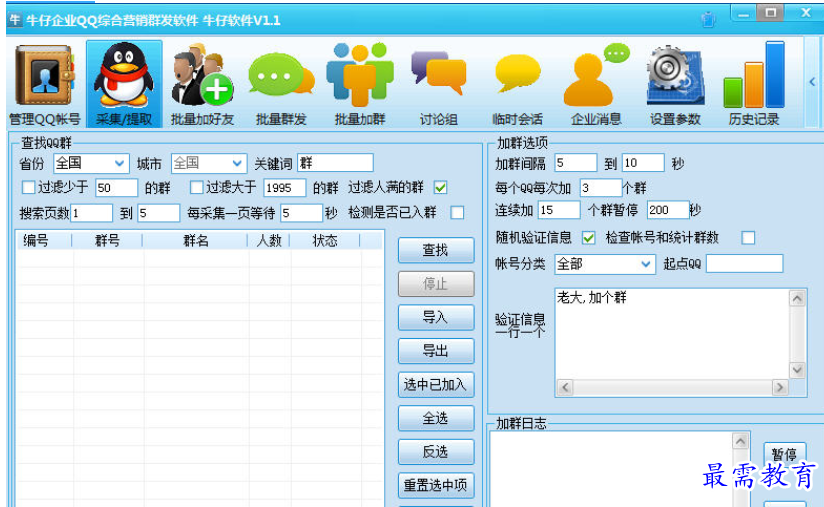Click 验证信息 scrollbar down arrow
The height and width of the screenshot is (507, 824).
coord(797,370)
